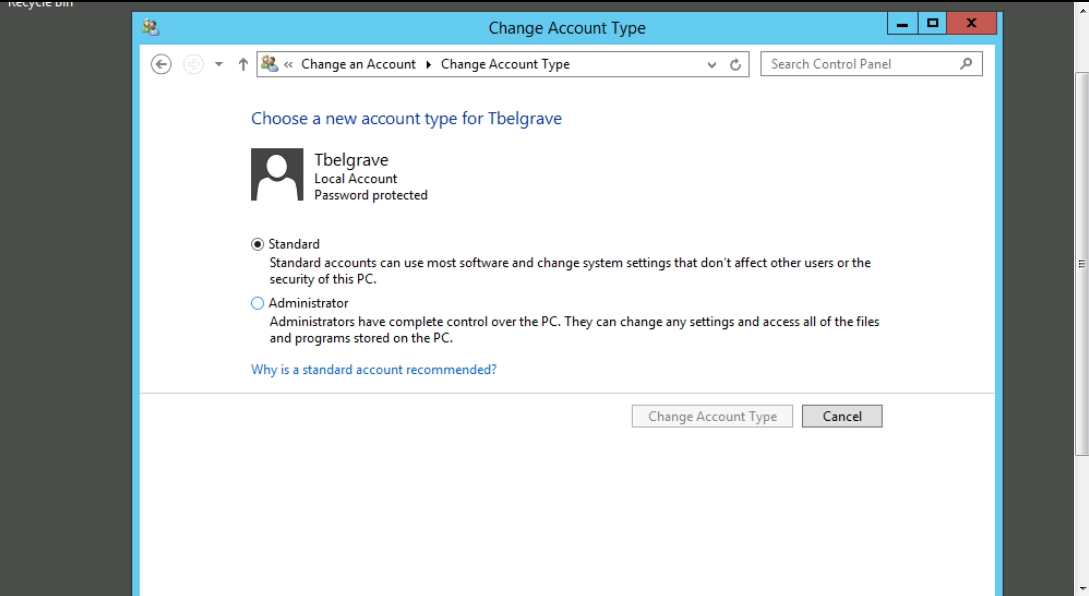Select the Administrator account type
1089x596 pixels.
point(258,304)
